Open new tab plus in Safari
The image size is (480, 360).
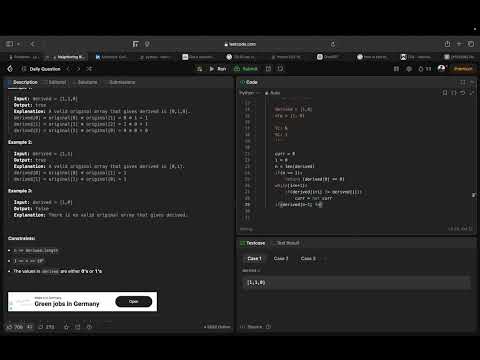pyautogui.click(x=459, y=44)
